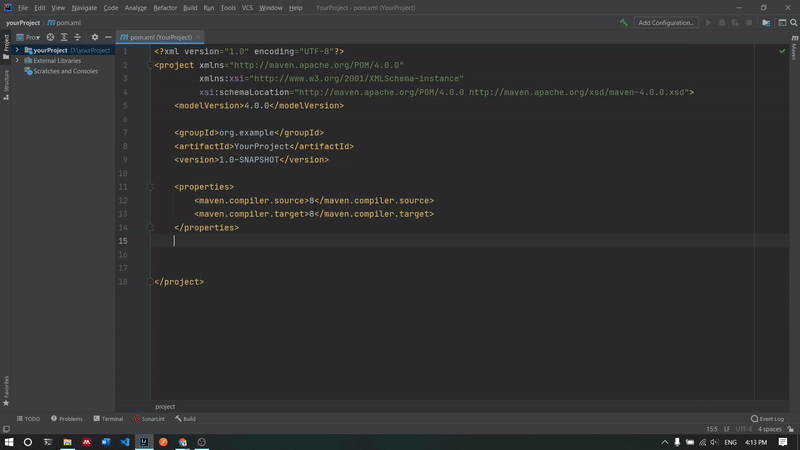Open Windows notification center icon

[783, 442]
